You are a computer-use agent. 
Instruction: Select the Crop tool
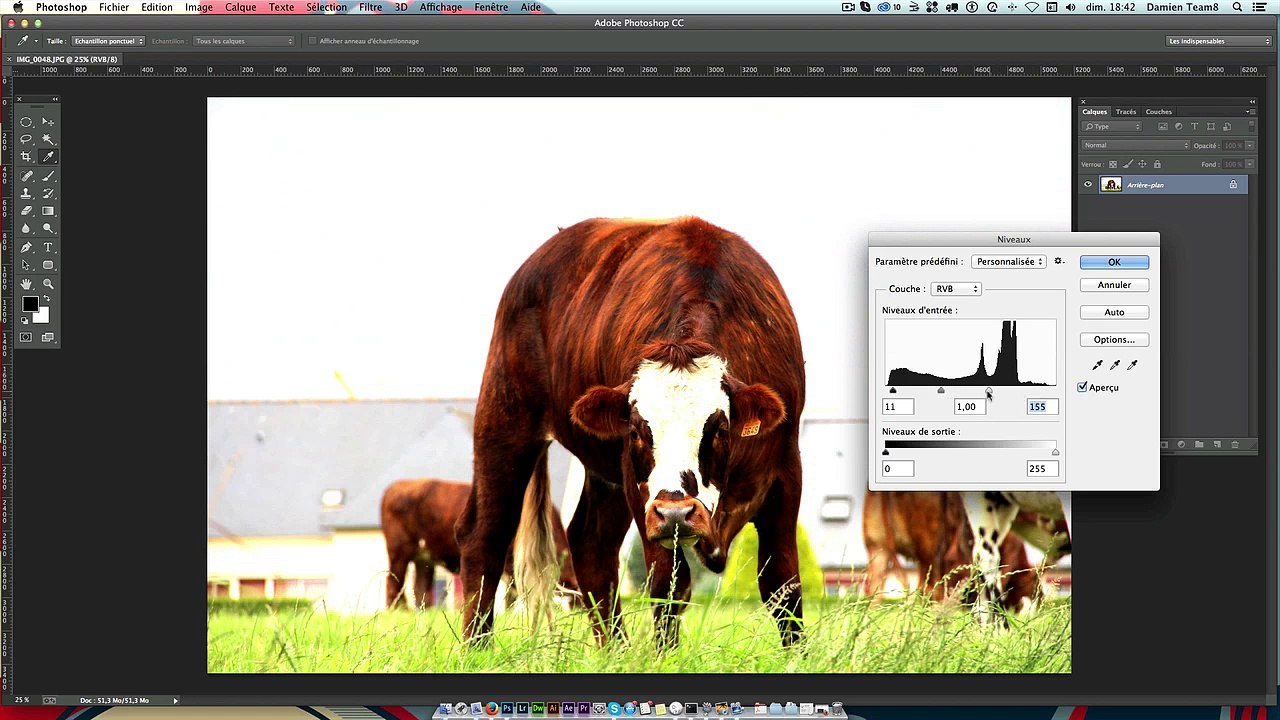pos(26,157)
